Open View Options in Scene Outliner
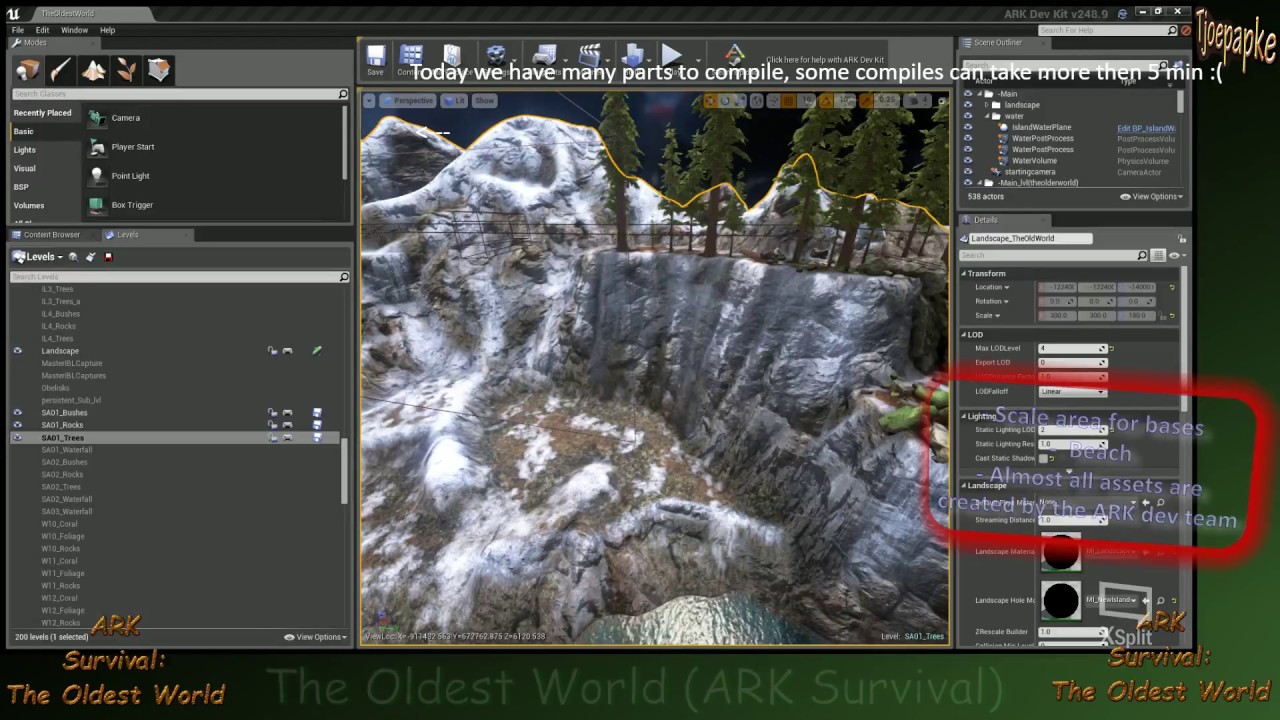The height and width of the screenshot is (720, 1280). (1152, 197)
